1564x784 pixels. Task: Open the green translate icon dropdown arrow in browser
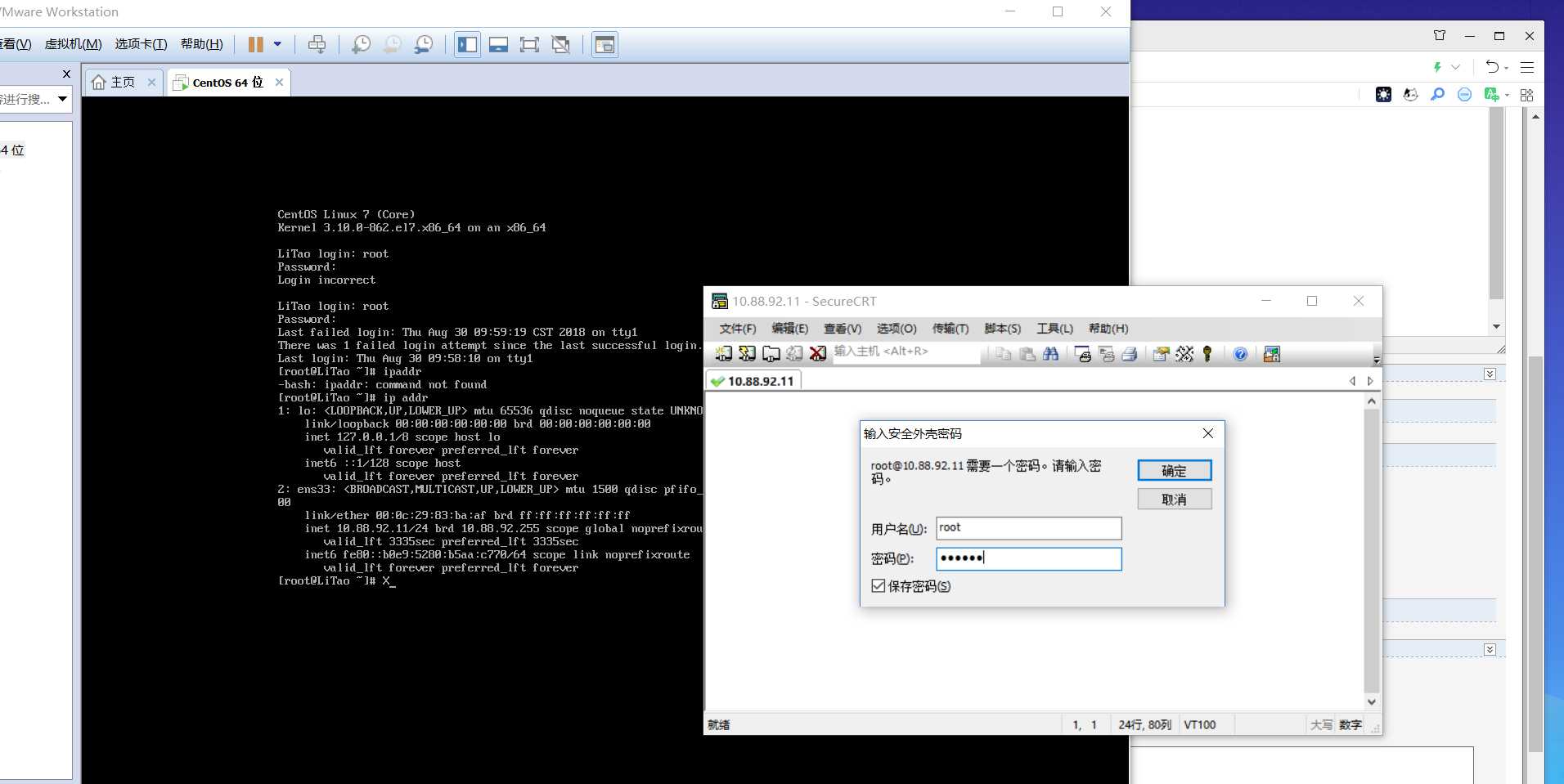(x=1508, y=95)
